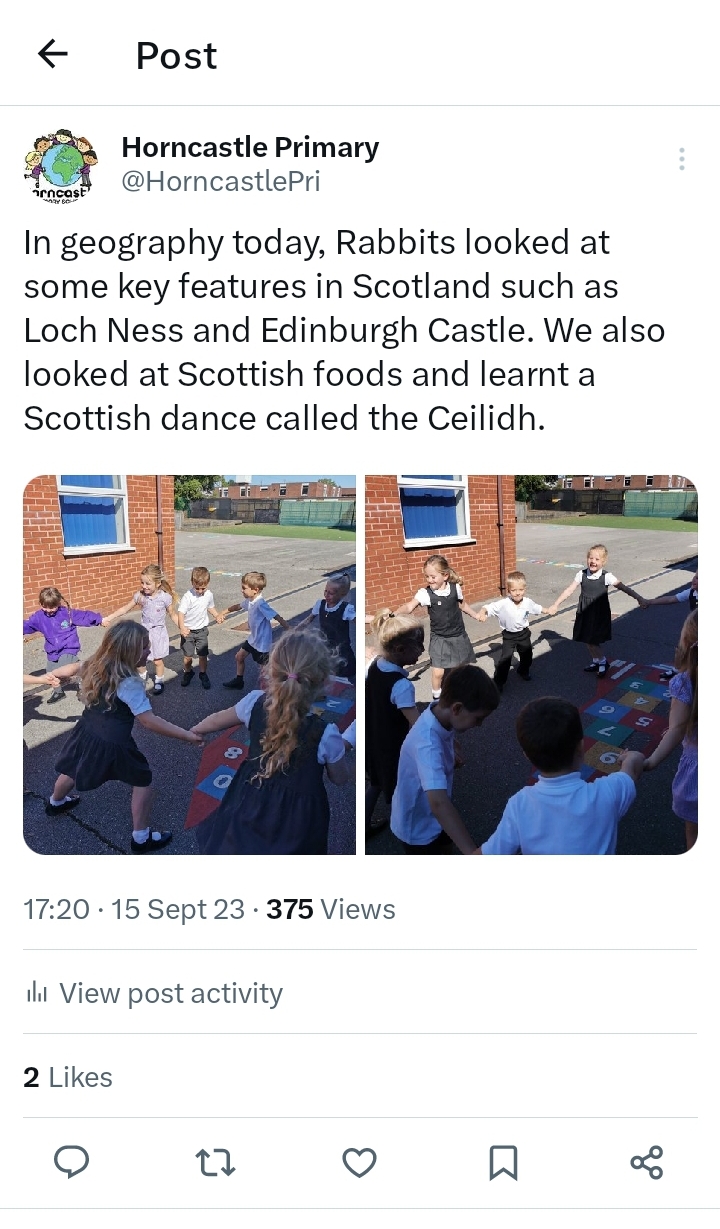The image size is (720, 1229).
Task: Like the post with heart icon
Action: (x=359, y=1162)
